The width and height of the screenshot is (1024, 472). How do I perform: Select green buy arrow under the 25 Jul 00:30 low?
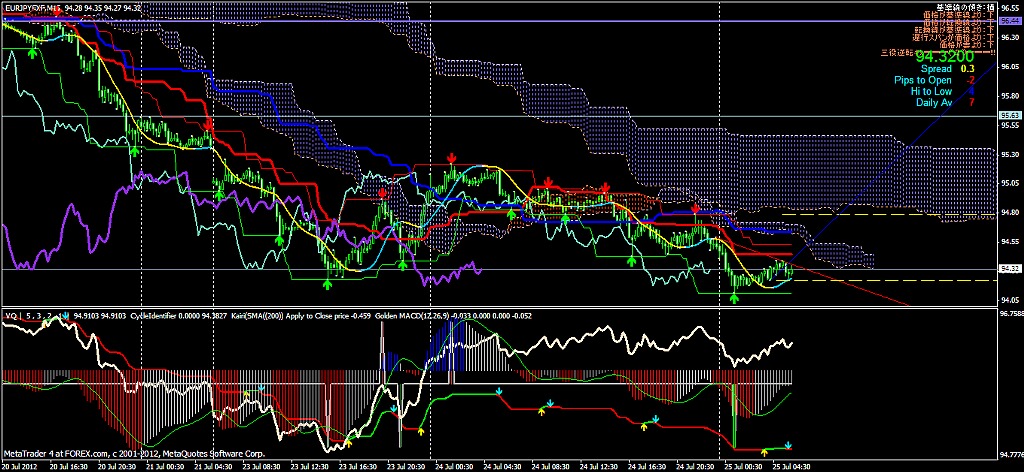[x=734, y=298]
